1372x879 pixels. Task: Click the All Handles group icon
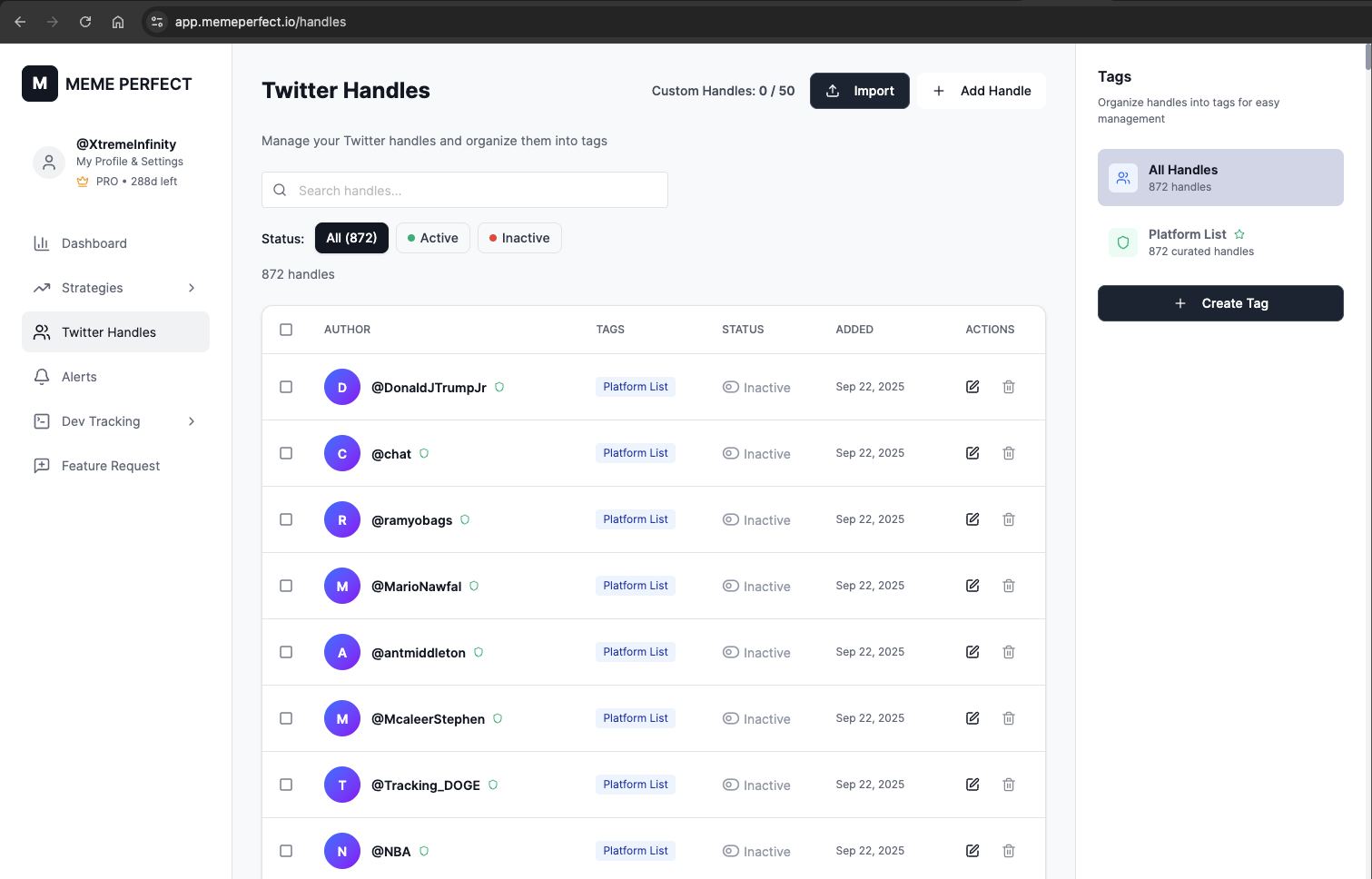coord(1122,178)
